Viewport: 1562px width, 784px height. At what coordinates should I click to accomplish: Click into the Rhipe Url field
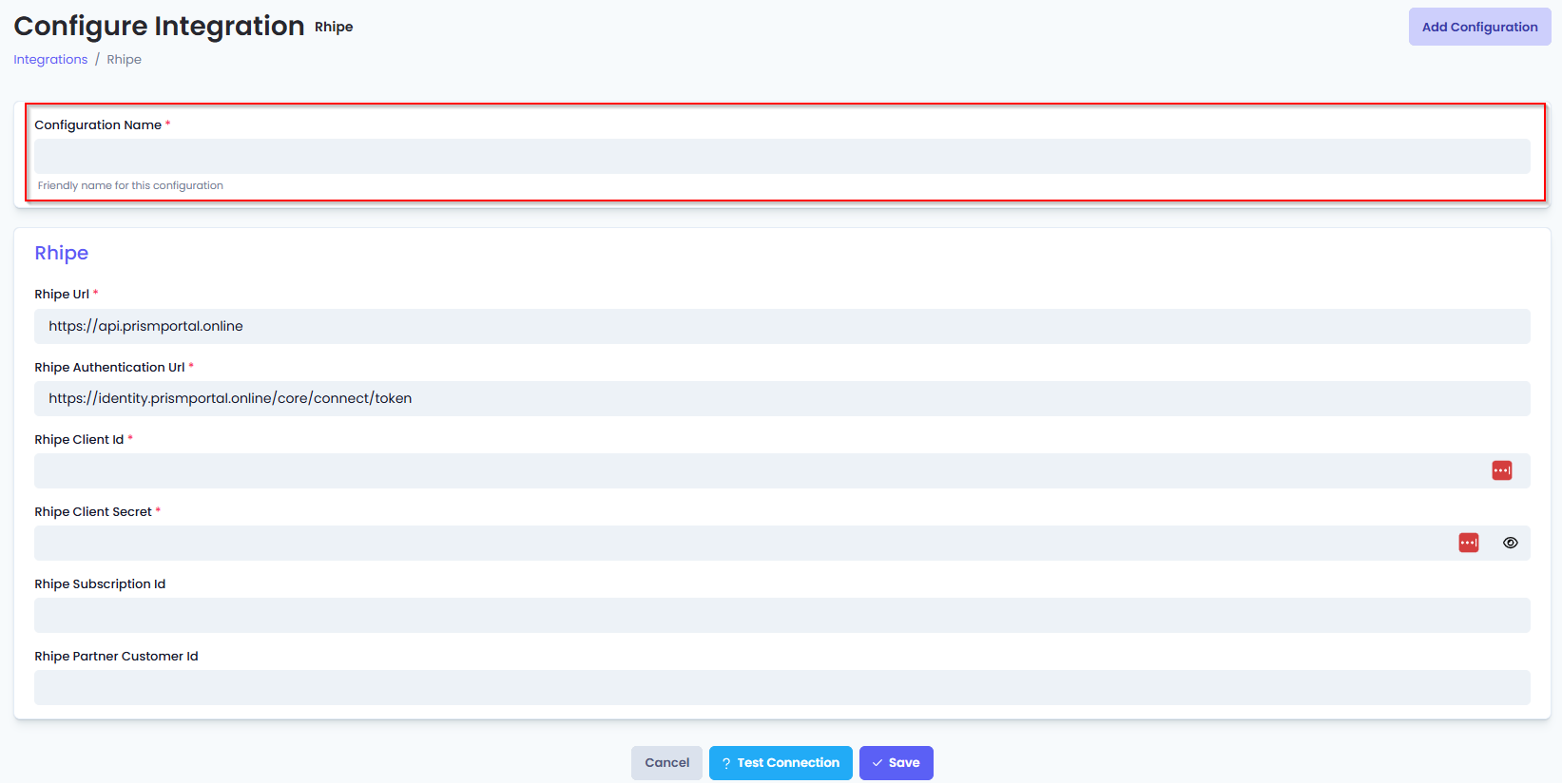click(x=781, y=326)
